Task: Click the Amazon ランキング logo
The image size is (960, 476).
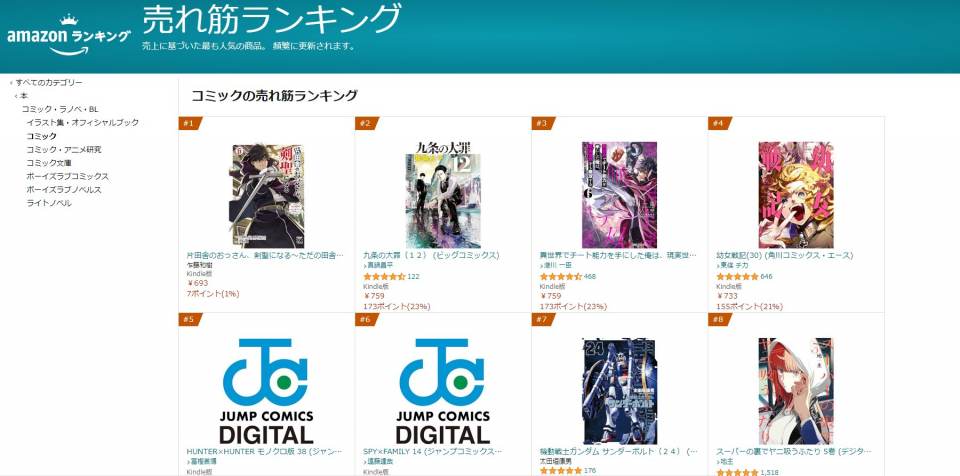Action: coord(69,36)
